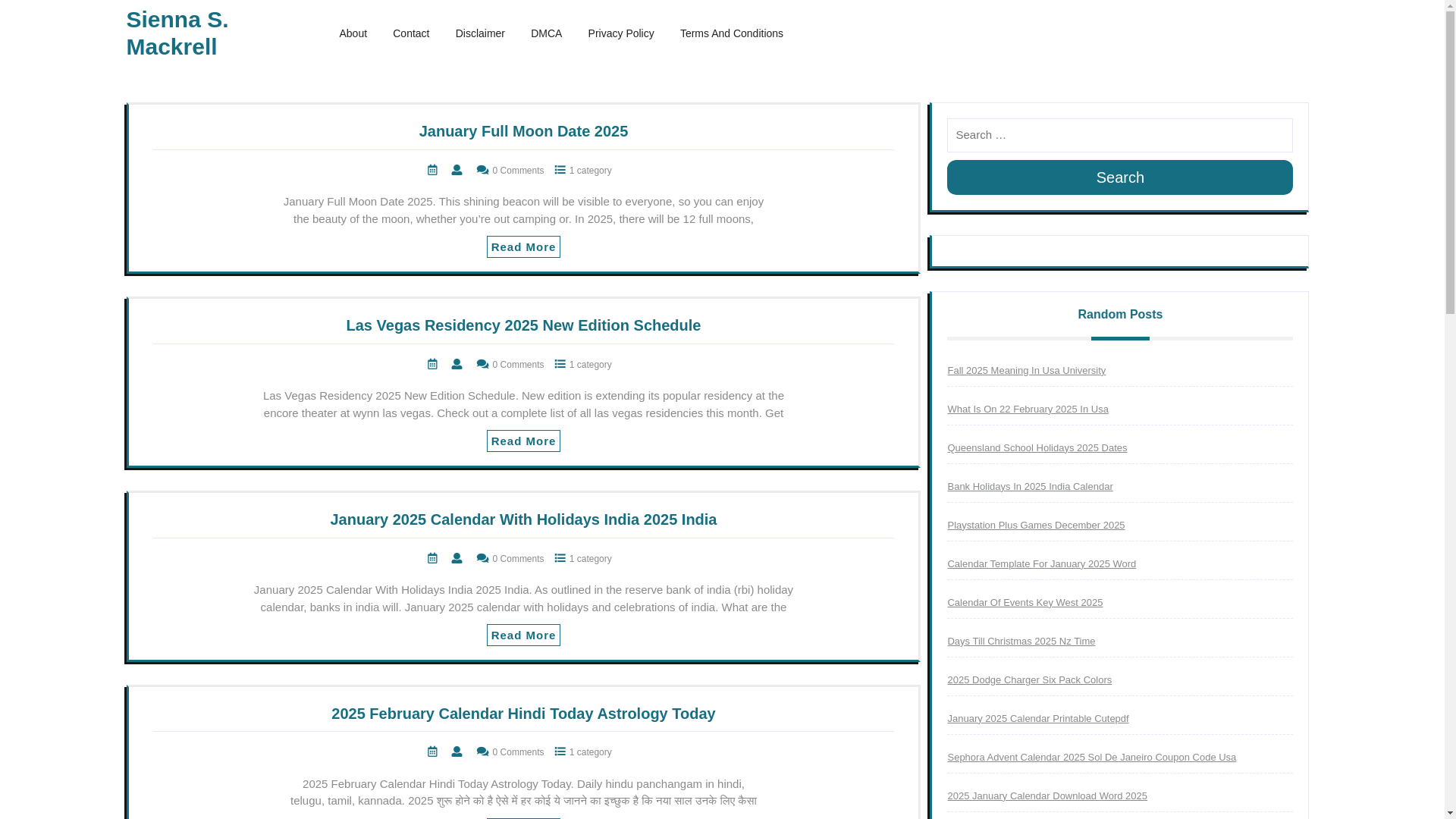Open the DMCA page
Screen dimensions: 1456x819
546,33
